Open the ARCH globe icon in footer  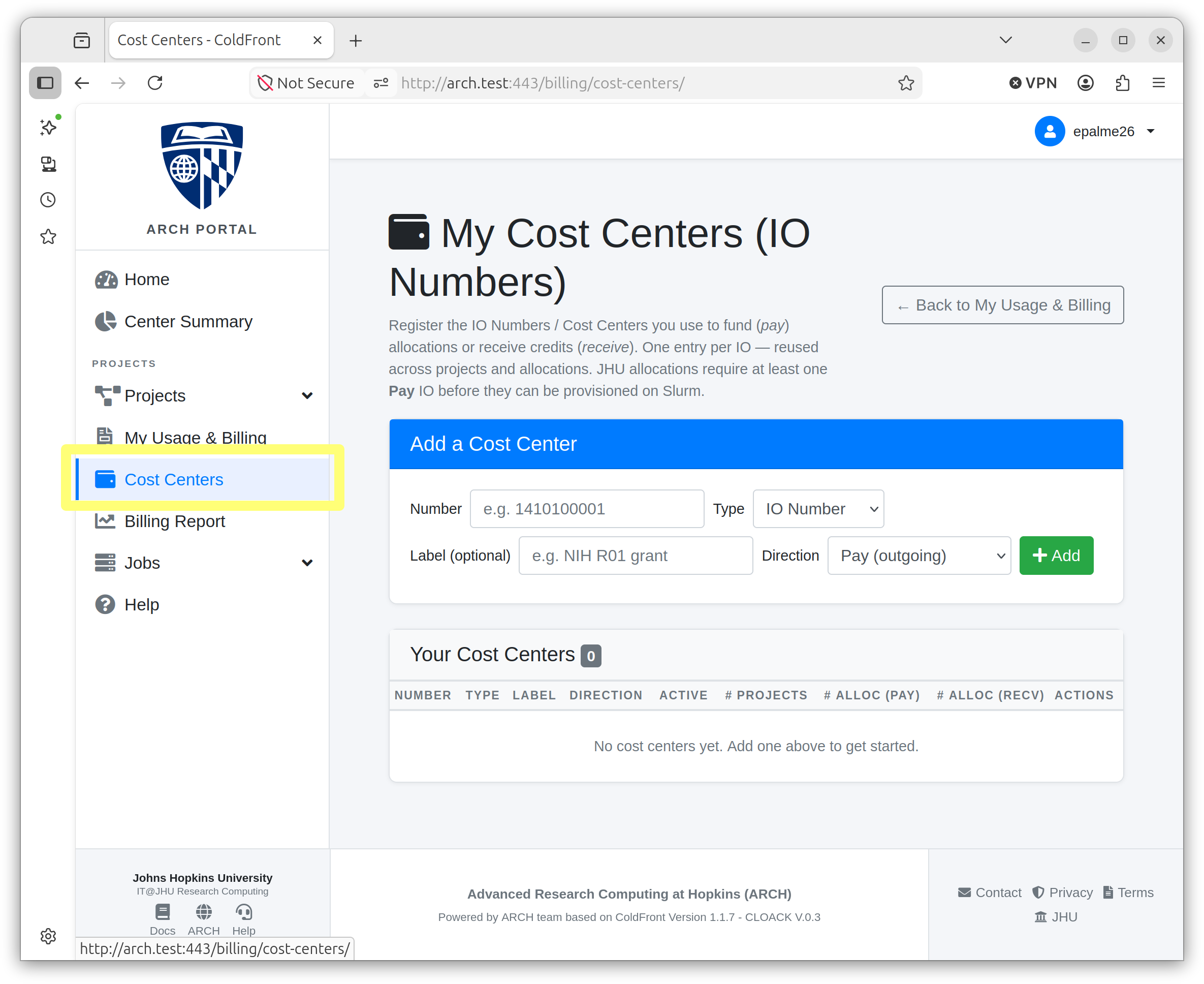pyautogui.click(x=204, y=911)
